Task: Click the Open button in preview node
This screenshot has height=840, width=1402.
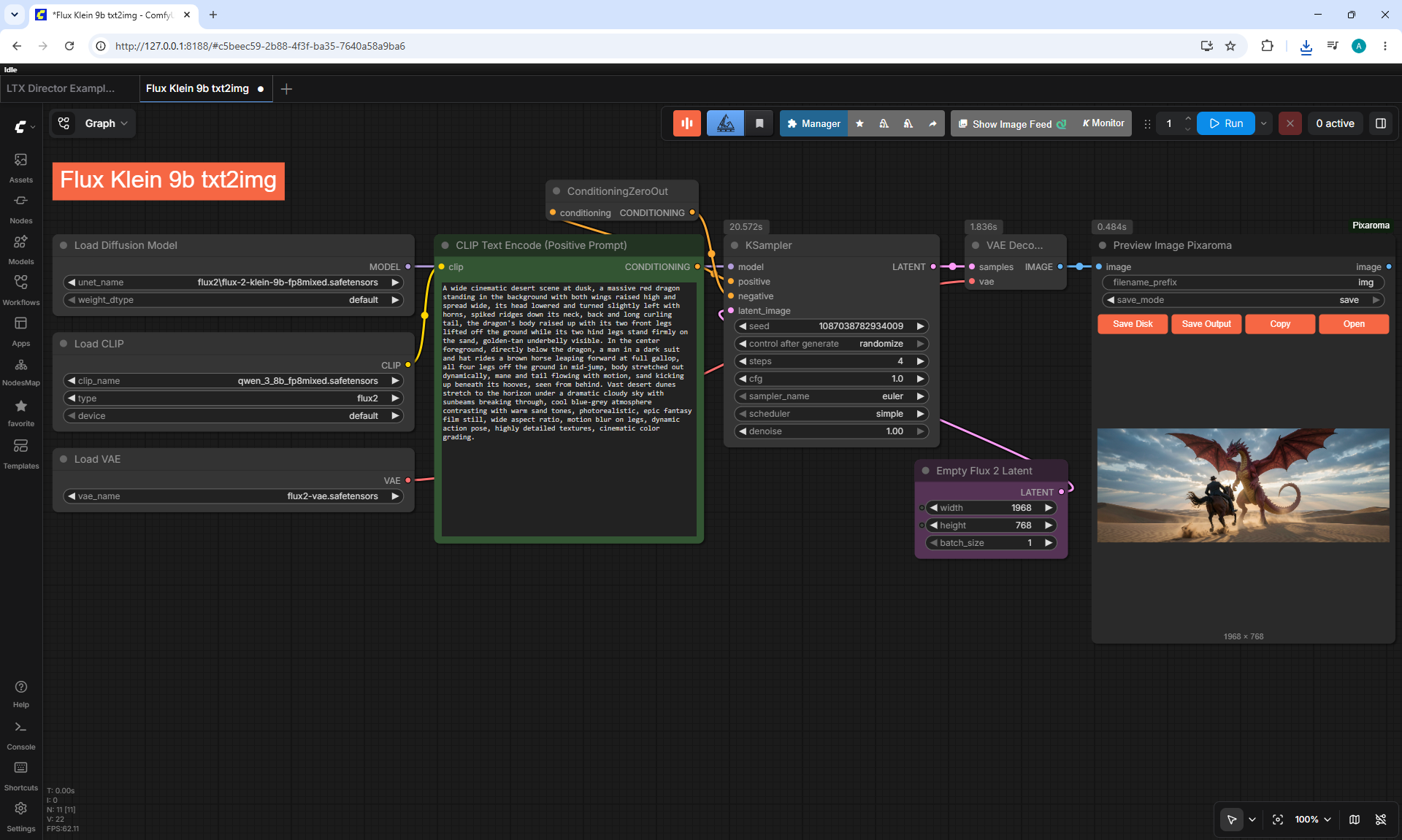Action: (x=1354, y=324)
